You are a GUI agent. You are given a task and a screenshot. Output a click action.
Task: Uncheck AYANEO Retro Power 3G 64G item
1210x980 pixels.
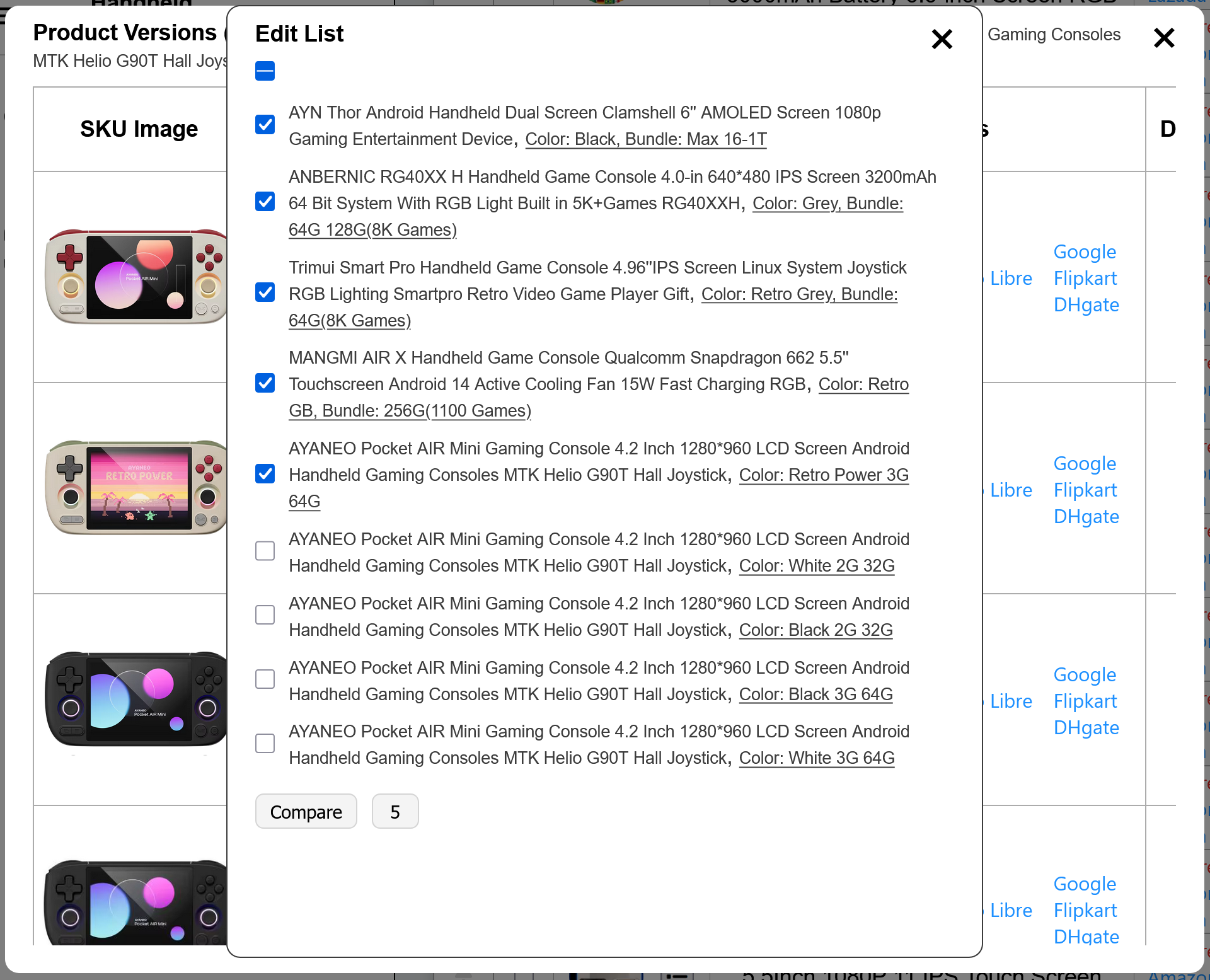(265, 474)
